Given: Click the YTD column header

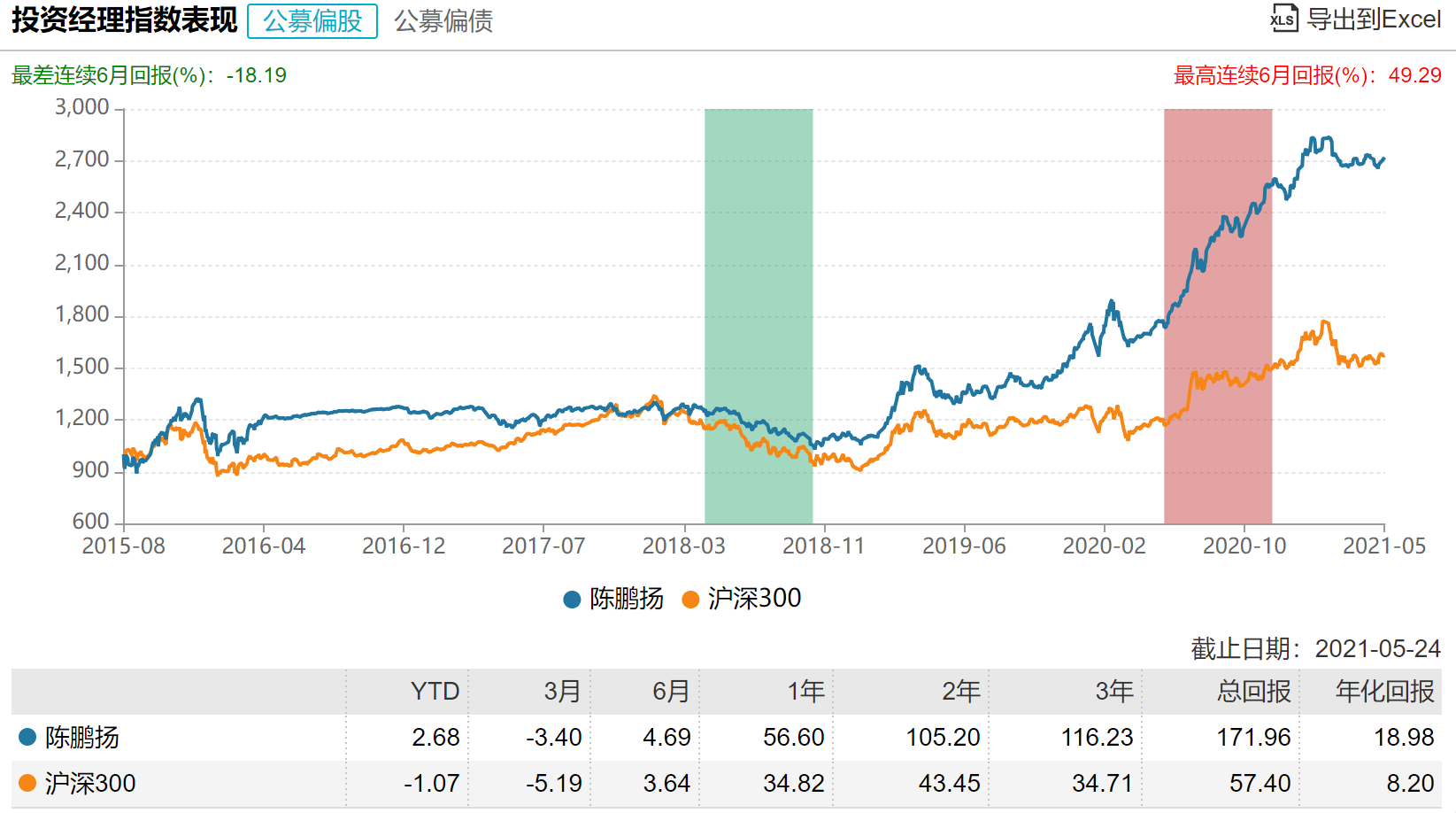Looking at the screenshot, I should pyautogui.click(x=435, y=692).
